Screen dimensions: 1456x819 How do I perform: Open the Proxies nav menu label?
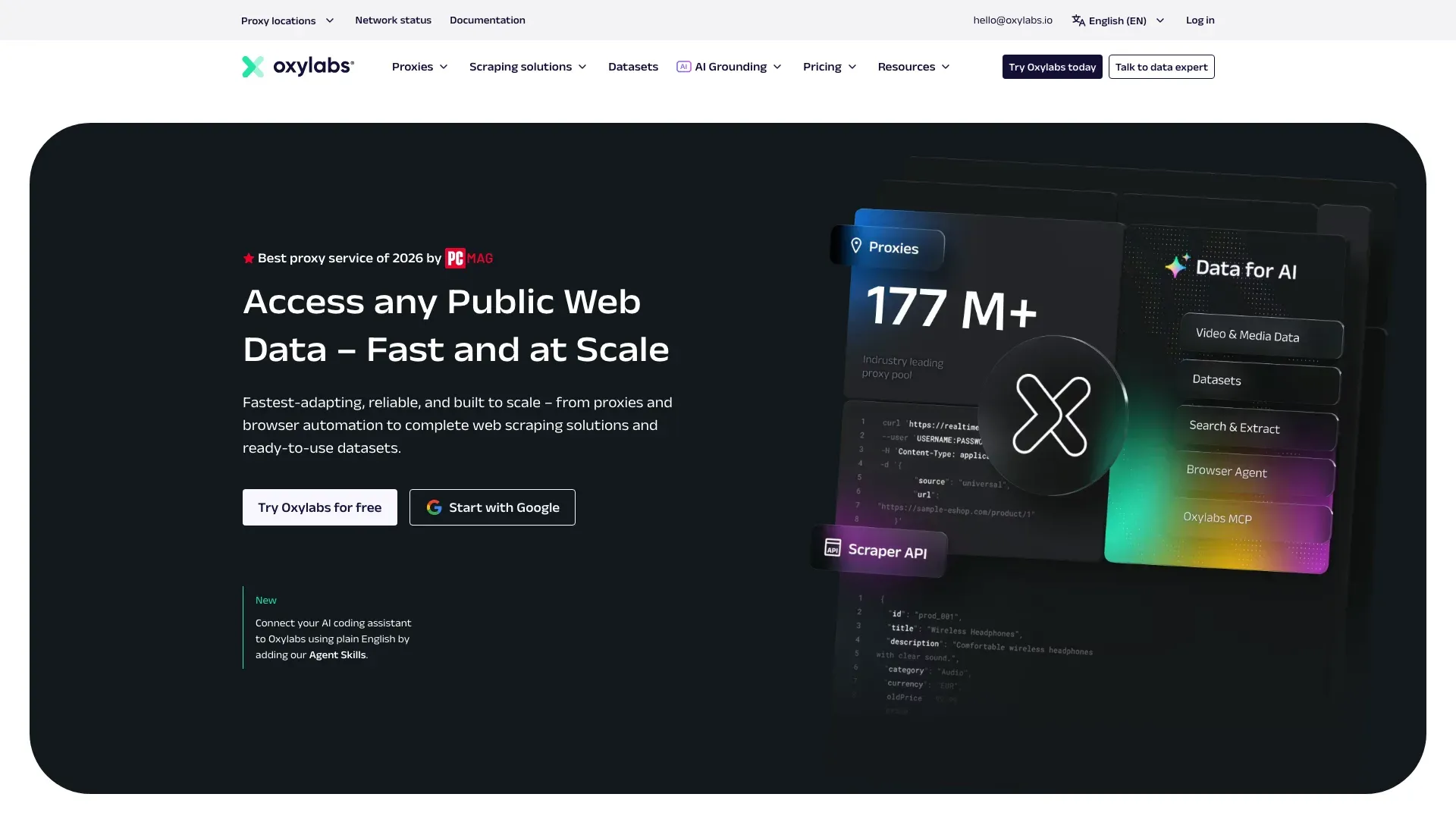413,67
